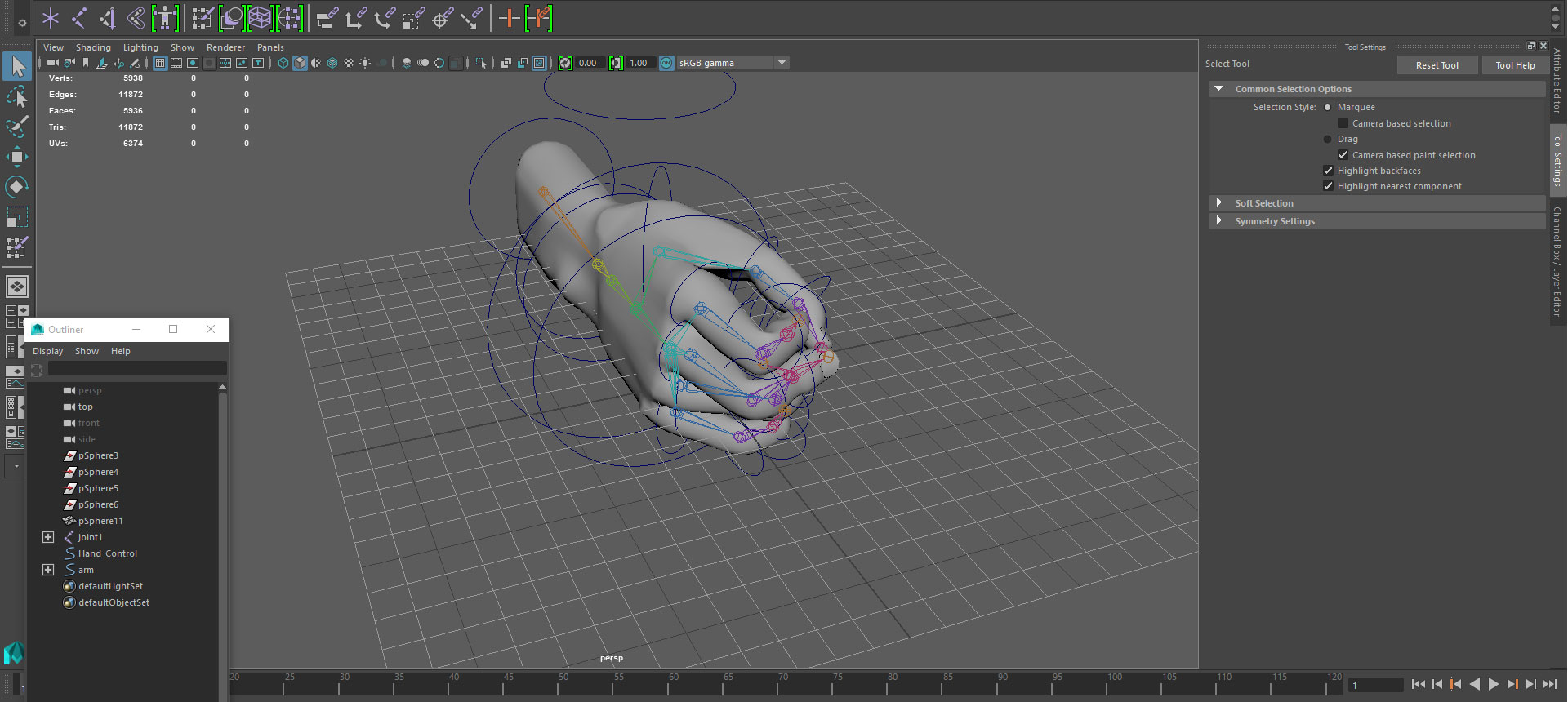
Task: Click the Outliner search field
Action: point(136,370)
